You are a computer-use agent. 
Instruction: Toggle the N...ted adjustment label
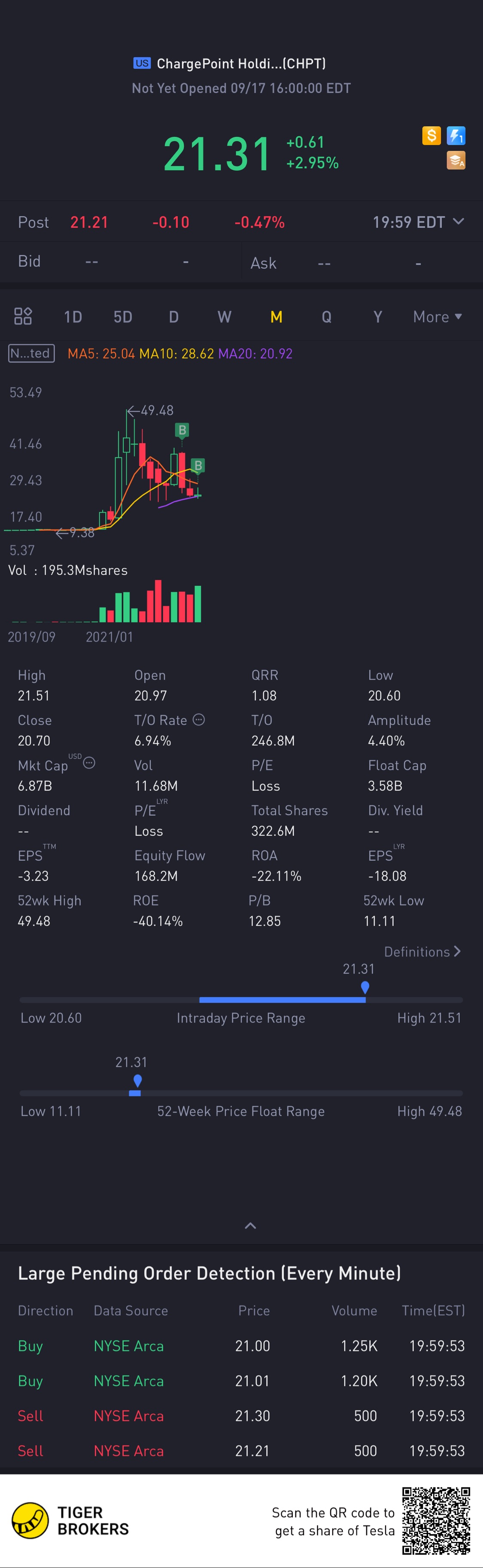click(31, 353)
